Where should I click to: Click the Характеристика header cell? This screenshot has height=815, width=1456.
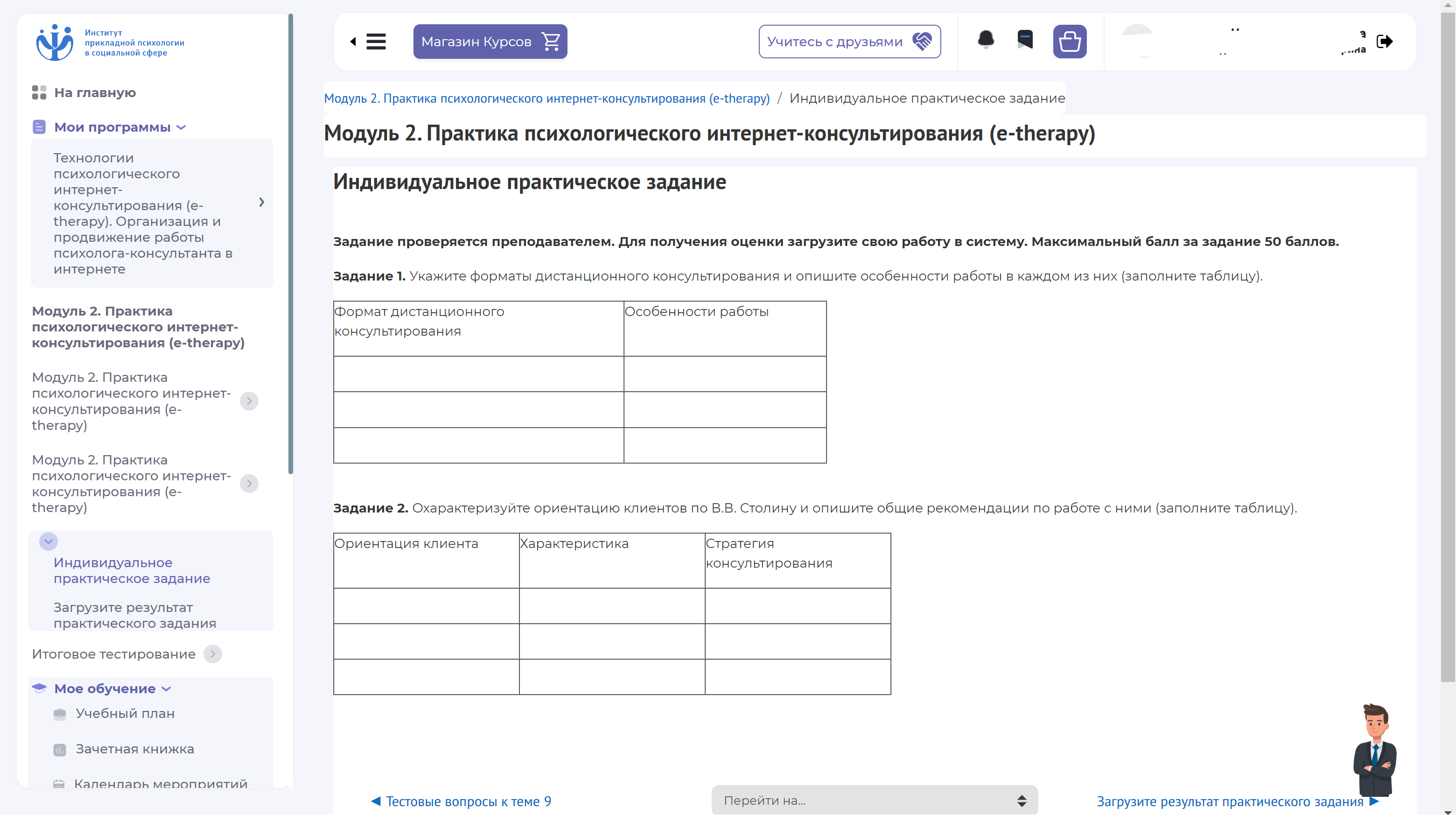tap(612, 561)
